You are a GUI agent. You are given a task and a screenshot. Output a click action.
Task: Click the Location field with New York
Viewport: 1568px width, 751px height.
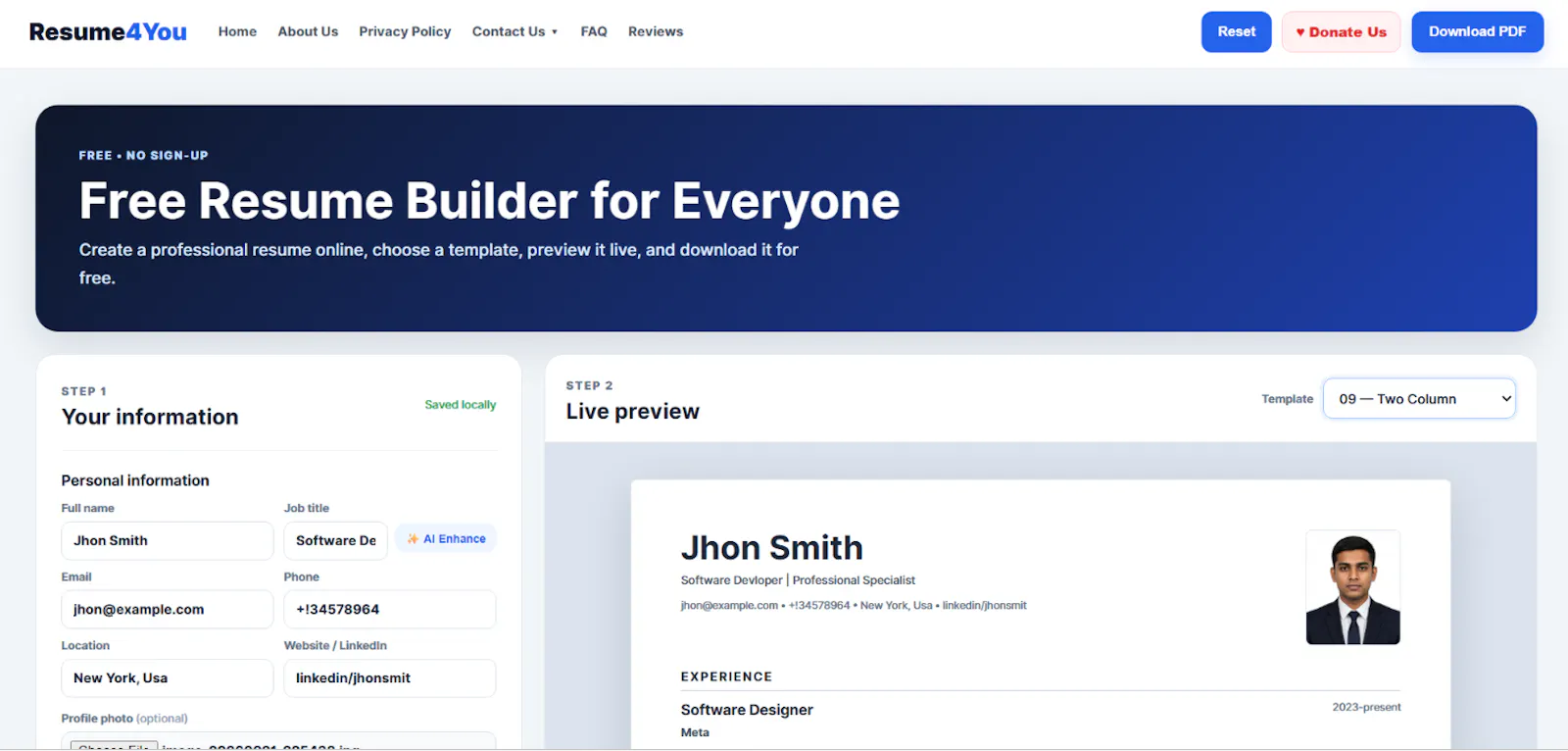(168, 677)
